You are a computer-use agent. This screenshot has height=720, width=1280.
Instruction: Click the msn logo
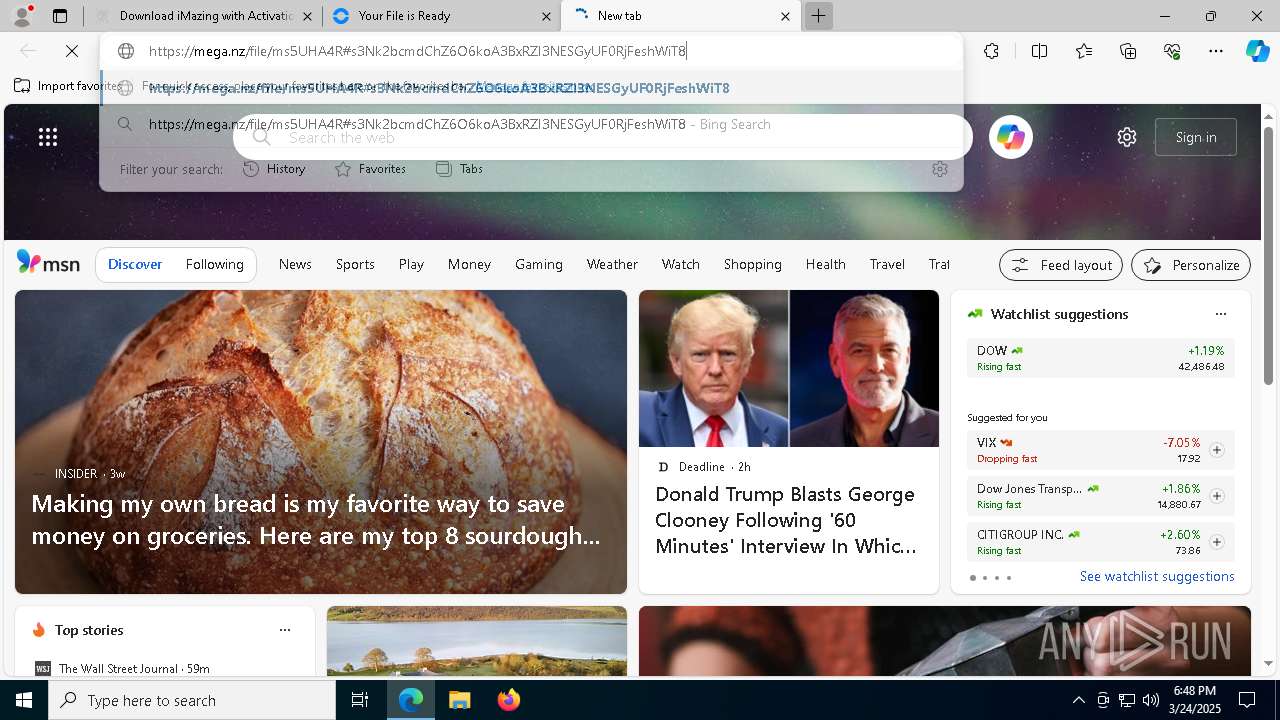click(x=48, y=263)
